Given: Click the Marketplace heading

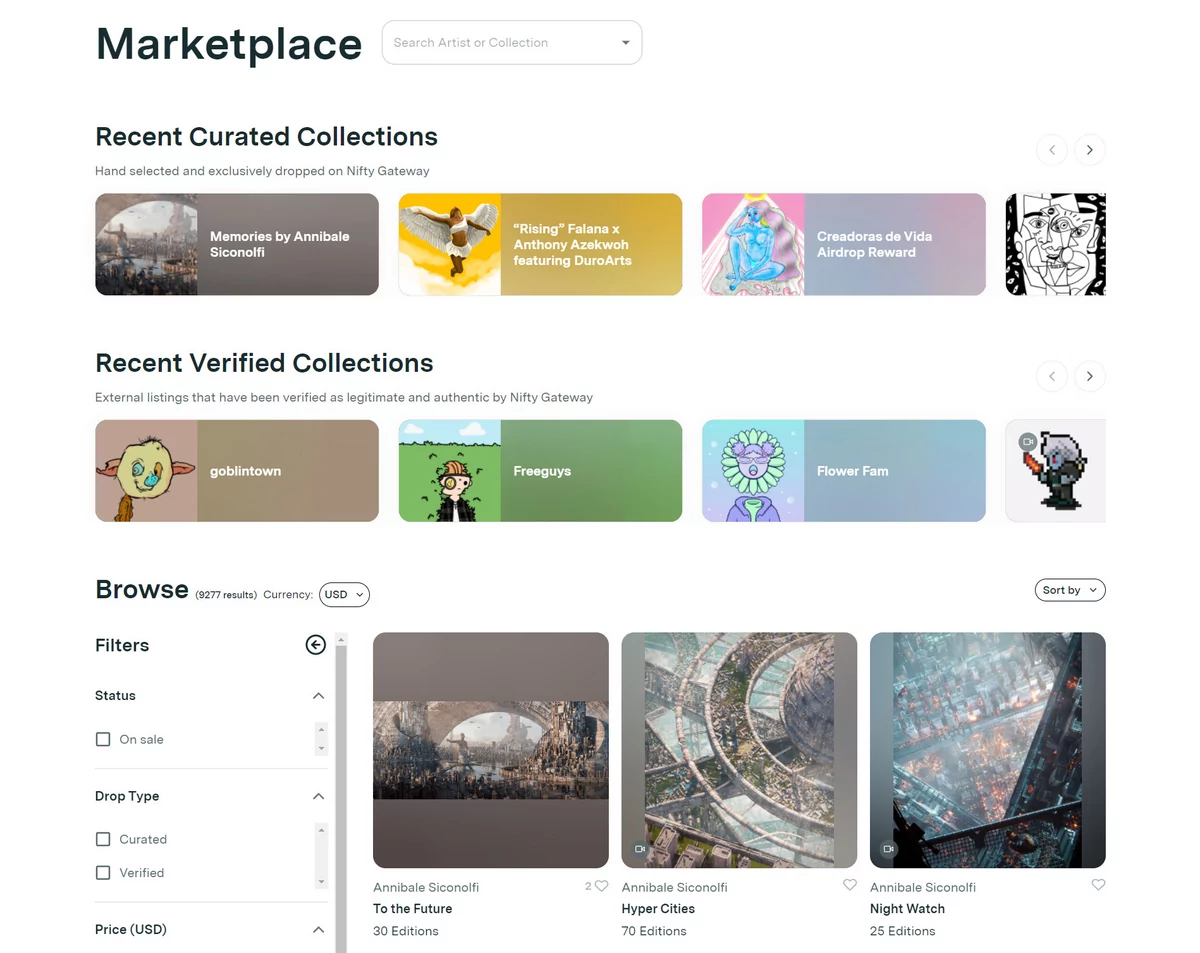Looking at the screenshot, I should [x=229, y=44].
